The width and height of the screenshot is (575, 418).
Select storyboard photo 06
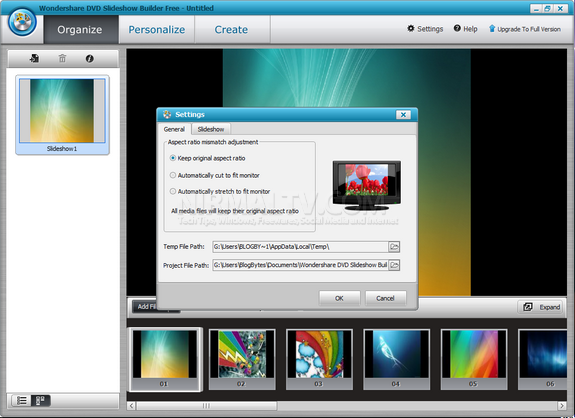(x=543, y=359)
